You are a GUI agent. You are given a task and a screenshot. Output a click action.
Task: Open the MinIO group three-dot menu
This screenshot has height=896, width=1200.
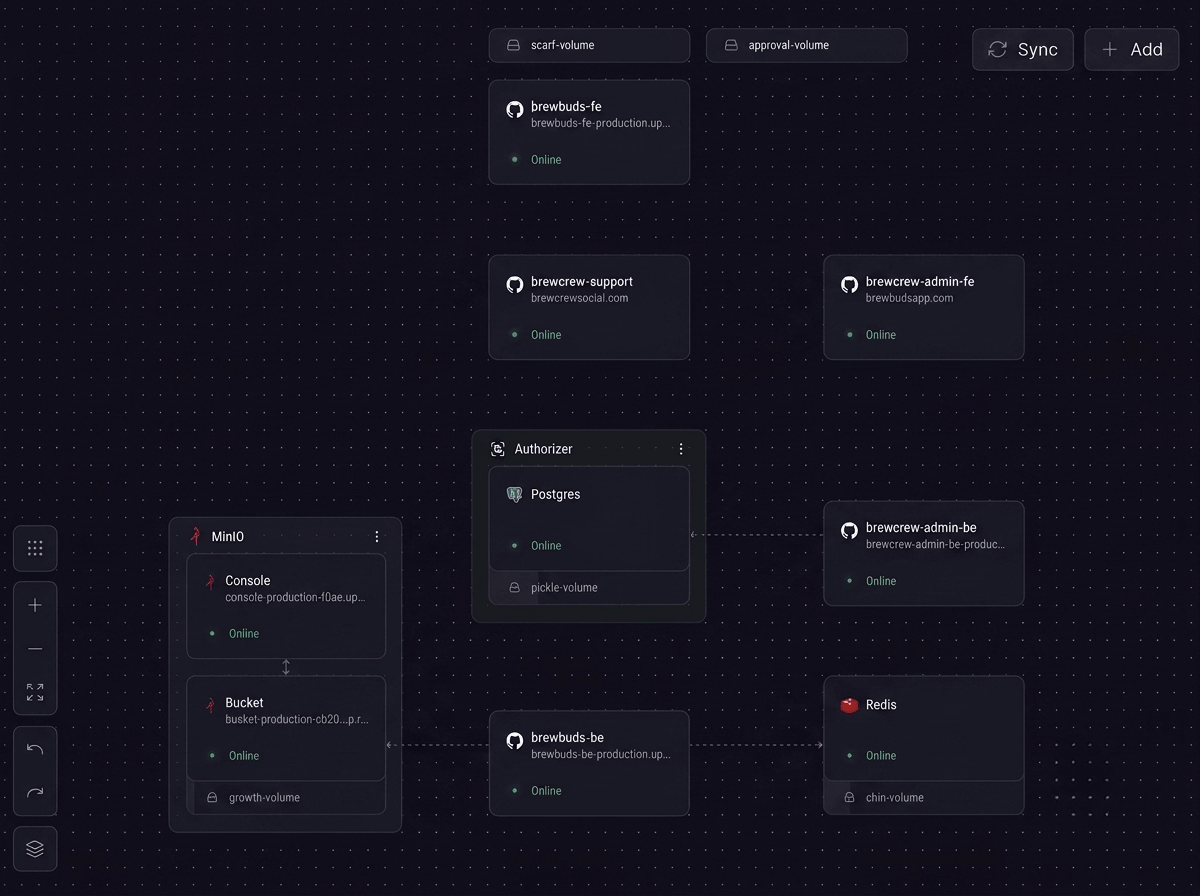tap(377, 537)
